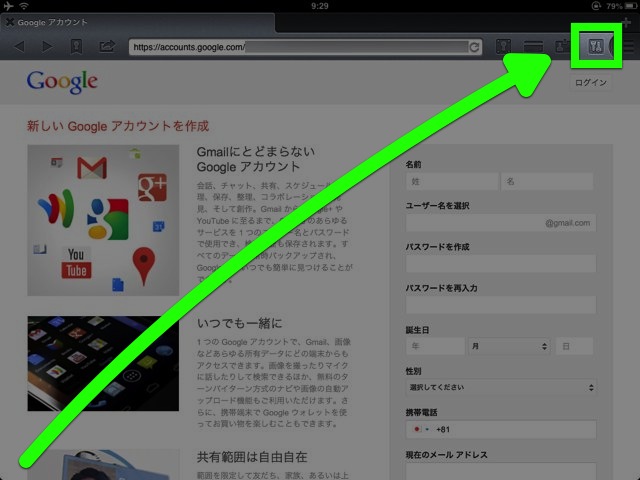Go forward with the right arrow button

(x=47, y=47)
